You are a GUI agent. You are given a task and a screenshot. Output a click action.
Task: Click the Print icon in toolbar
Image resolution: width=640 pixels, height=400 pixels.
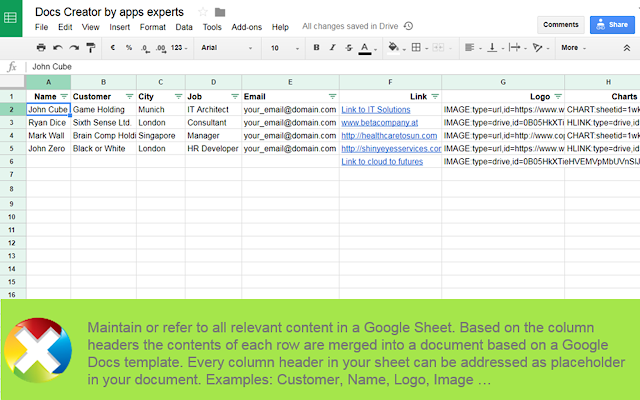click(x=41, y=47)
